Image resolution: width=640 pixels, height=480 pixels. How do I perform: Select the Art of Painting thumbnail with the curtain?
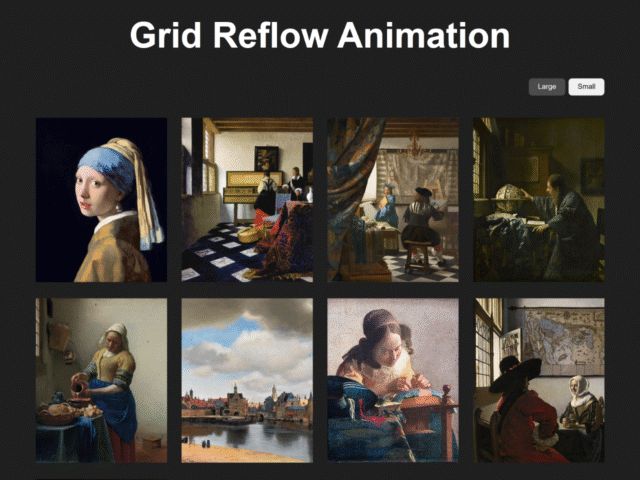(393, 200)
